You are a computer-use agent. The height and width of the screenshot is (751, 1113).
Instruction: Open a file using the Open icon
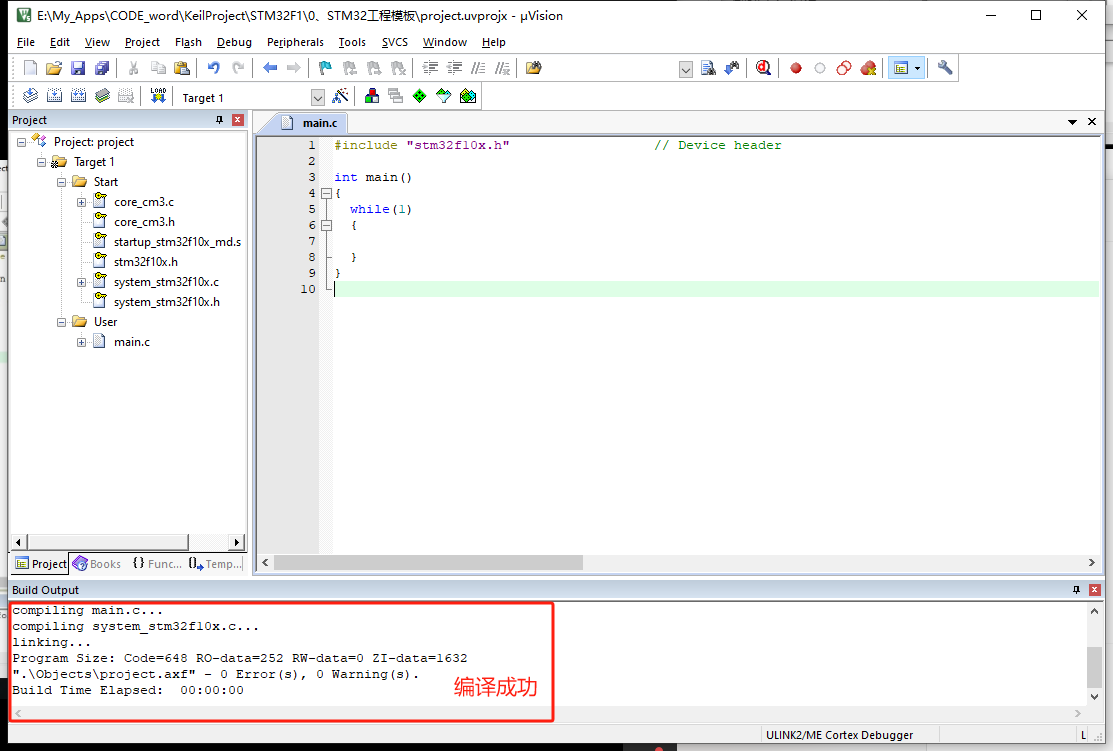click(x=54, y=68)
